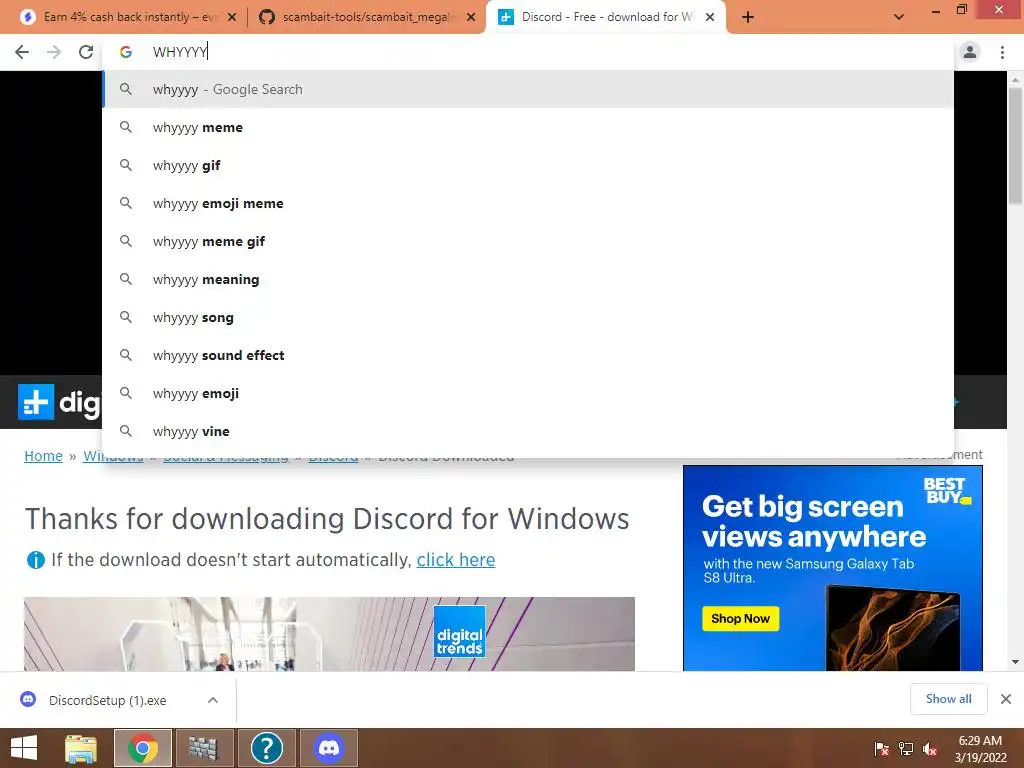
Task: Close the Discord download tab
Action: tap(710, 17)
